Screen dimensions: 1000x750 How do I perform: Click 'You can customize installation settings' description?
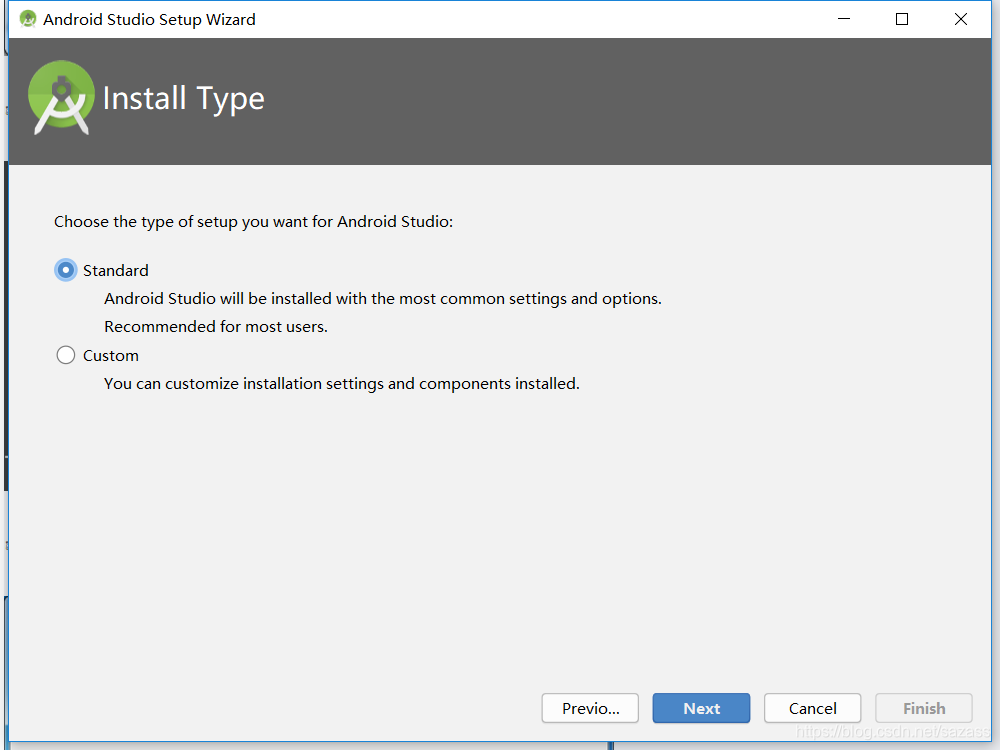(342, 384)
